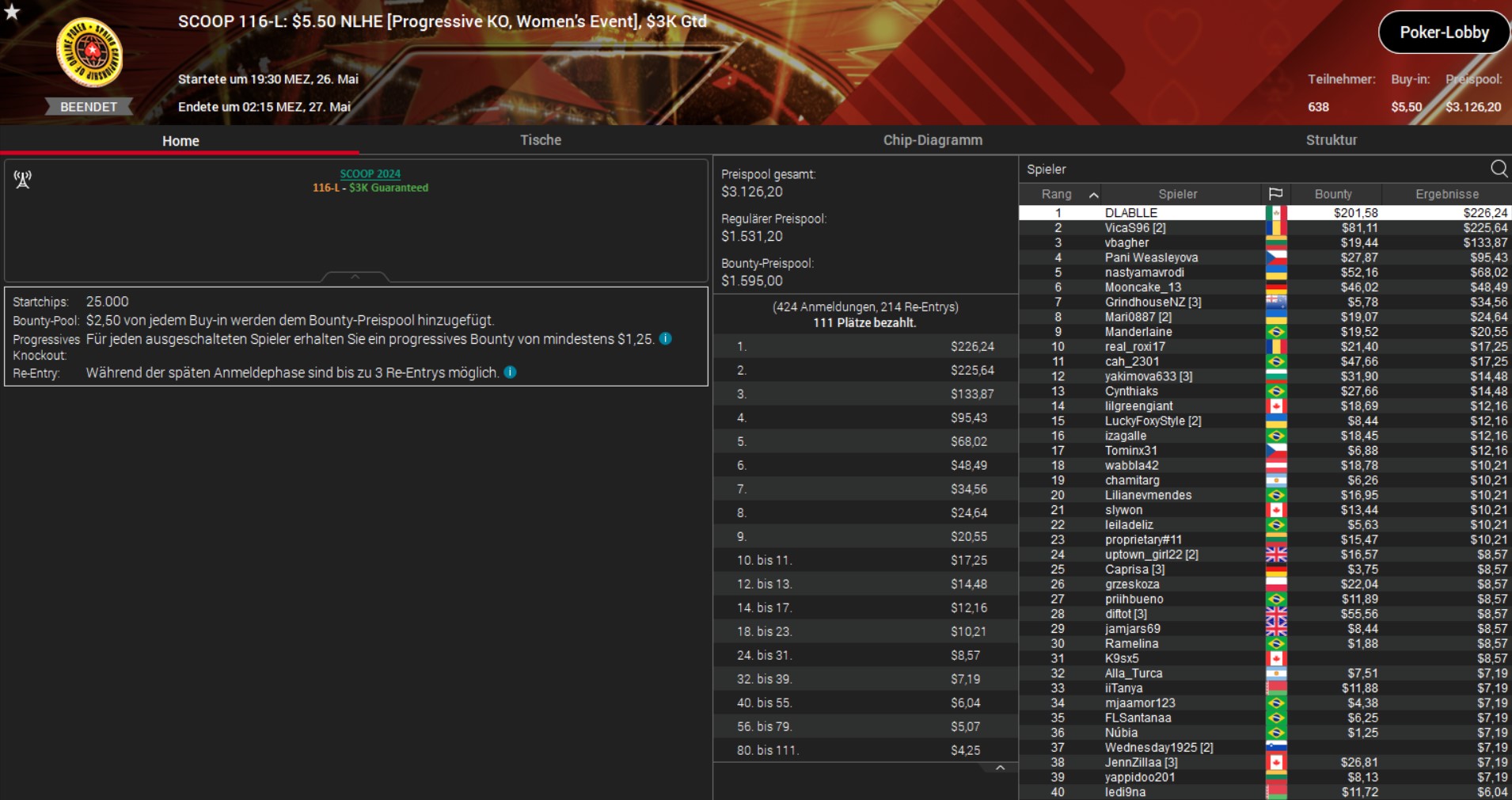Collapse the tournament banner panel

[x=355, y=277]
